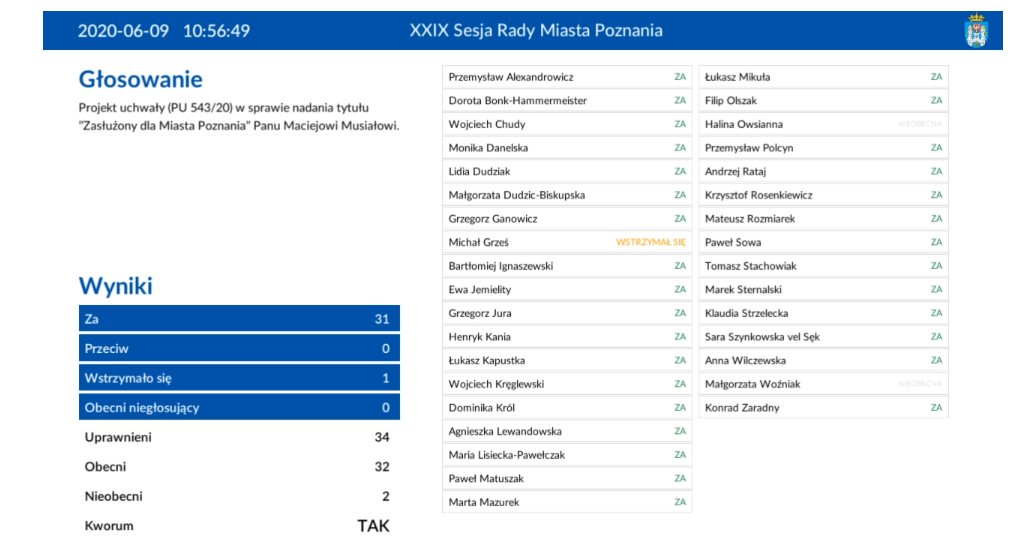
Task: Click the Obecni niegłosujący results bar
Action: click(239, 408)
